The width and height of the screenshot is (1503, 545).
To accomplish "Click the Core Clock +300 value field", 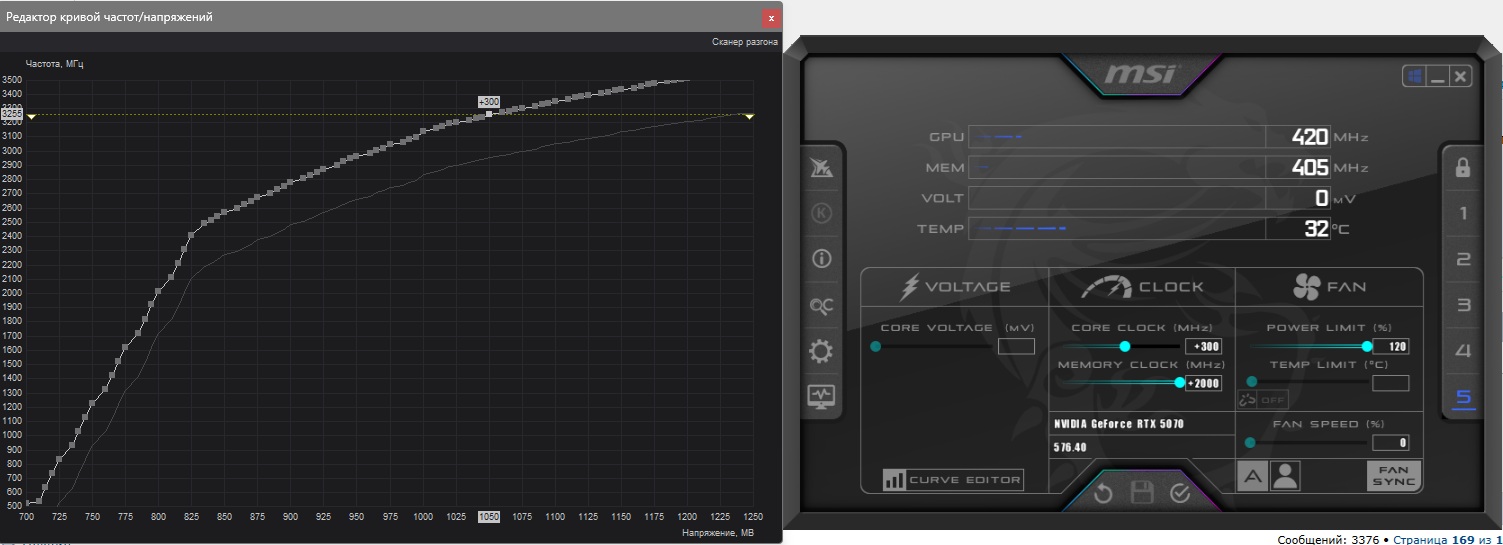I will point(1203,346).
